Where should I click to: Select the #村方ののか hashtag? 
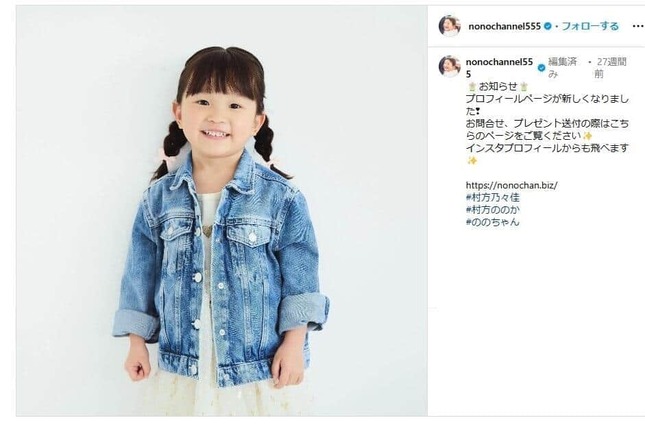point(492,210)
